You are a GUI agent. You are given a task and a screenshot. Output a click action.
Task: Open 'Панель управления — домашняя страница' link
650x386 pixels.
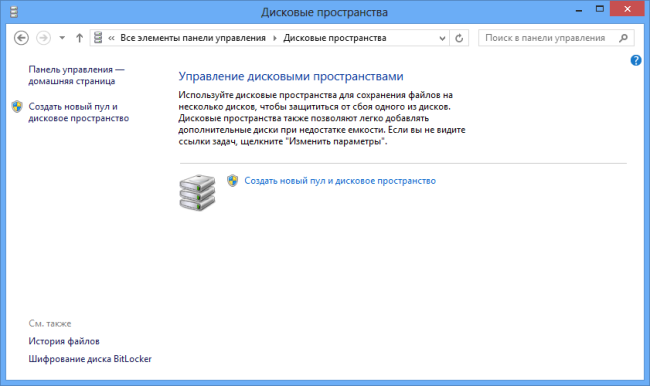pyautogui.click(x=76, y=75)
